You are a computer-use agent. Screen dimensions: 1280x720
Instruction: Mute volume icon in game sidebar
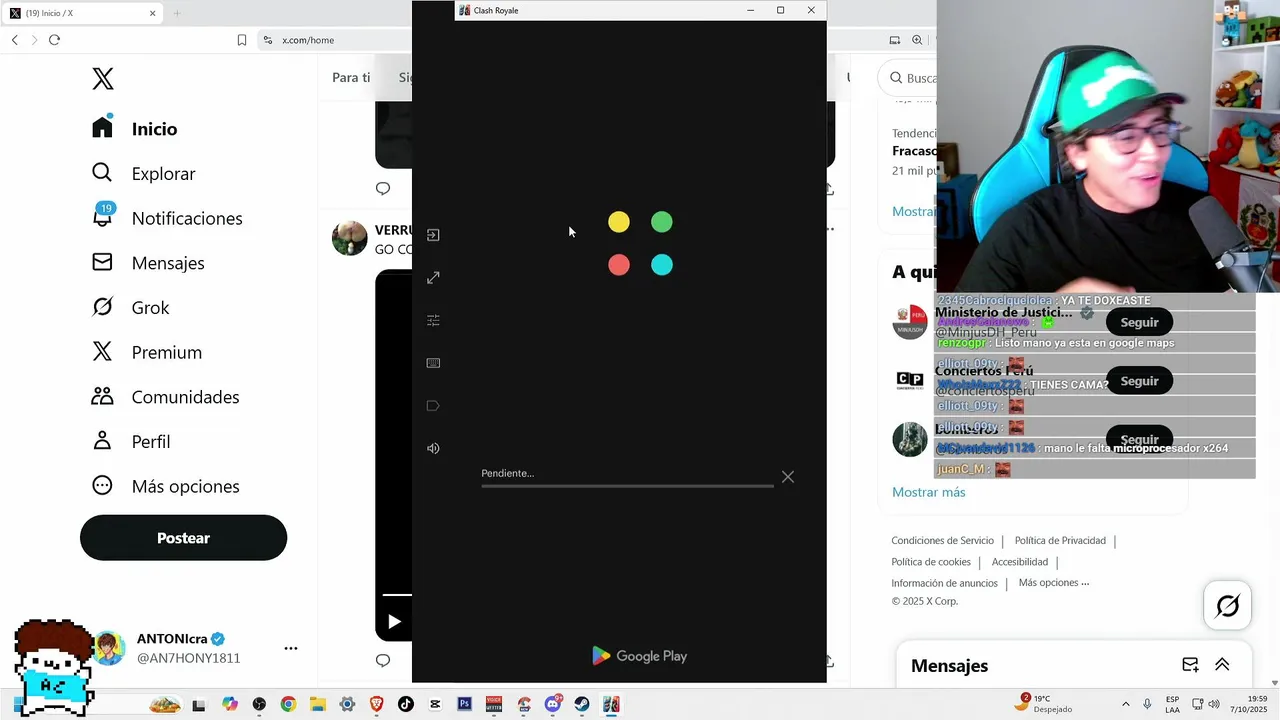point(433,448)
